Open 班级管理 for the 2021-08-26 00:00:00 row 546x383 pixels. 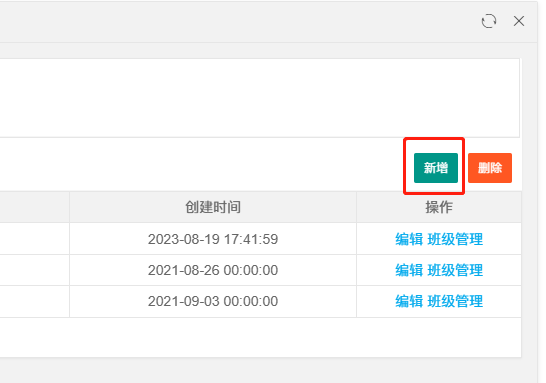(455, 270)
